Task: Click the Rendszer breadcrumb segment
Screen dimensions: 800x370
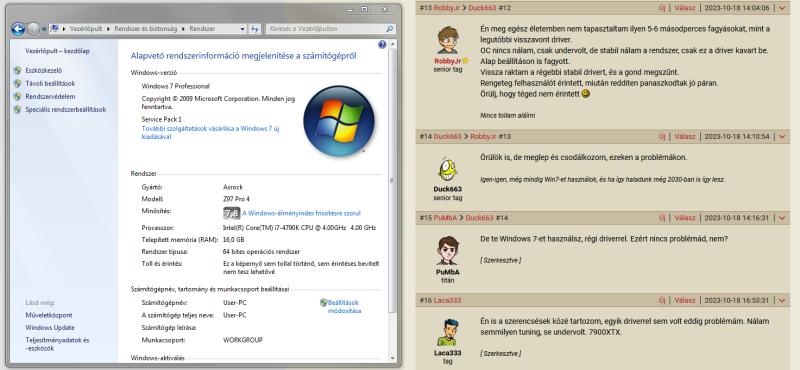Action: [202, 29]
